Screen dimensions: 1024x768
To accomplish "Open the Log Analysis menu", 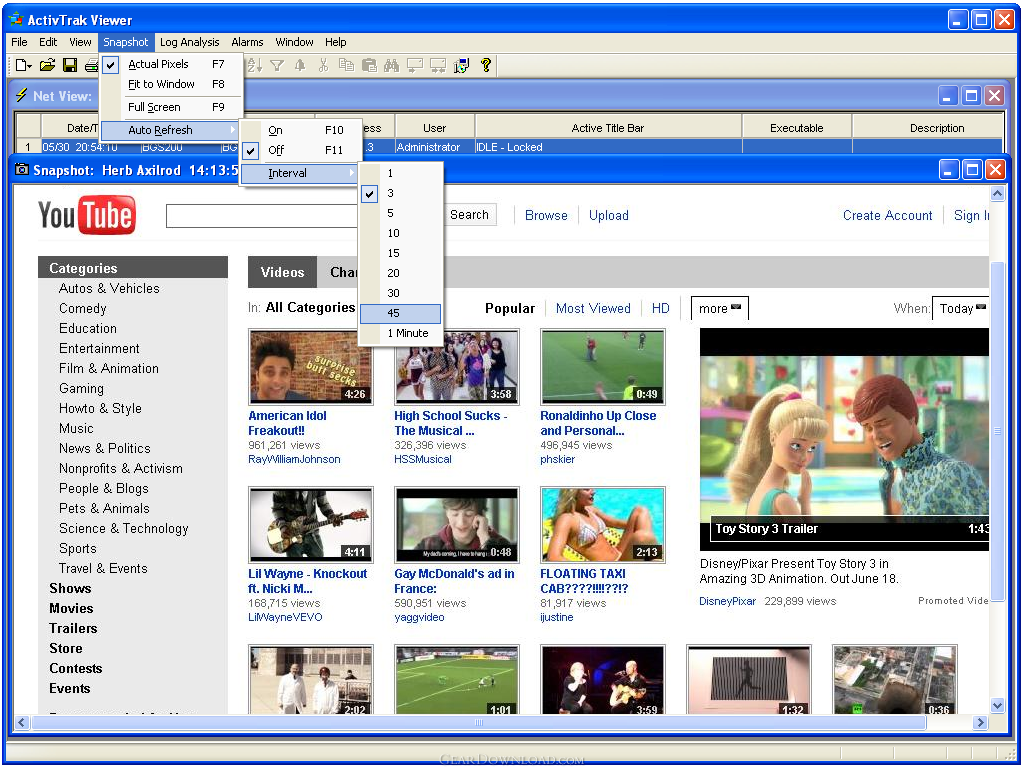I will 189,42.
